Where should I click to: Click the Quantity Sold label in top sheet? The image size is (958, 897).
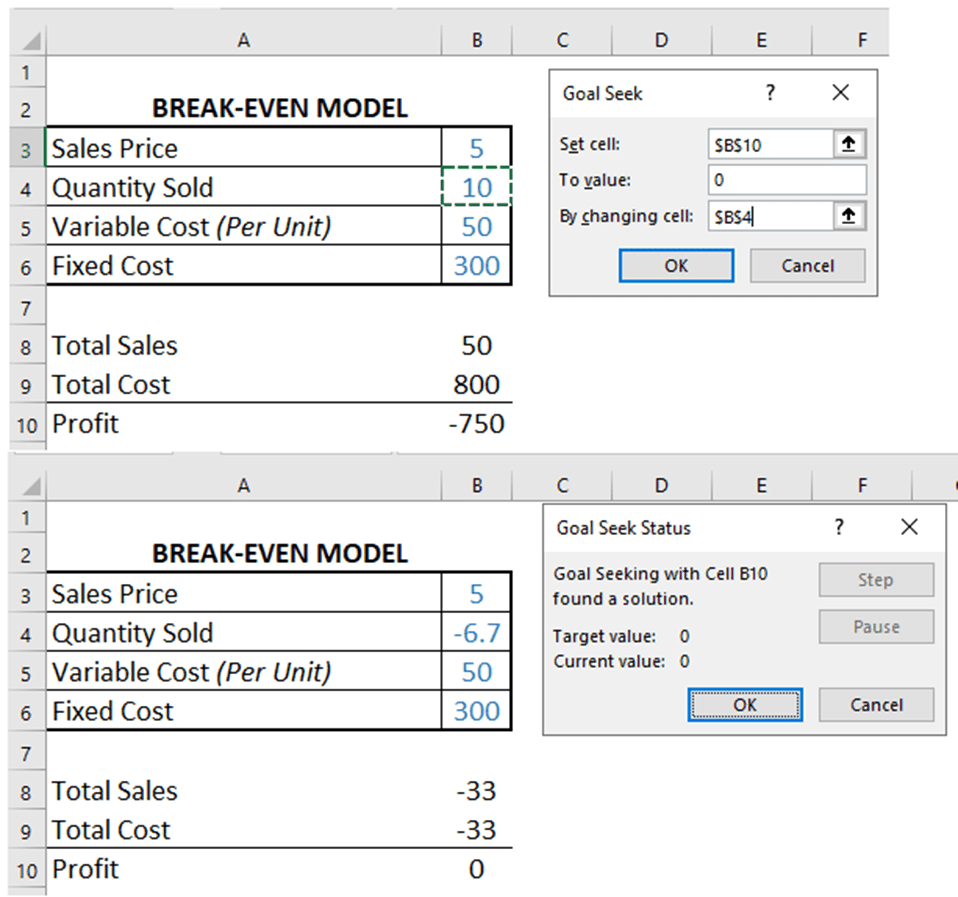click(x=133, y=188)
